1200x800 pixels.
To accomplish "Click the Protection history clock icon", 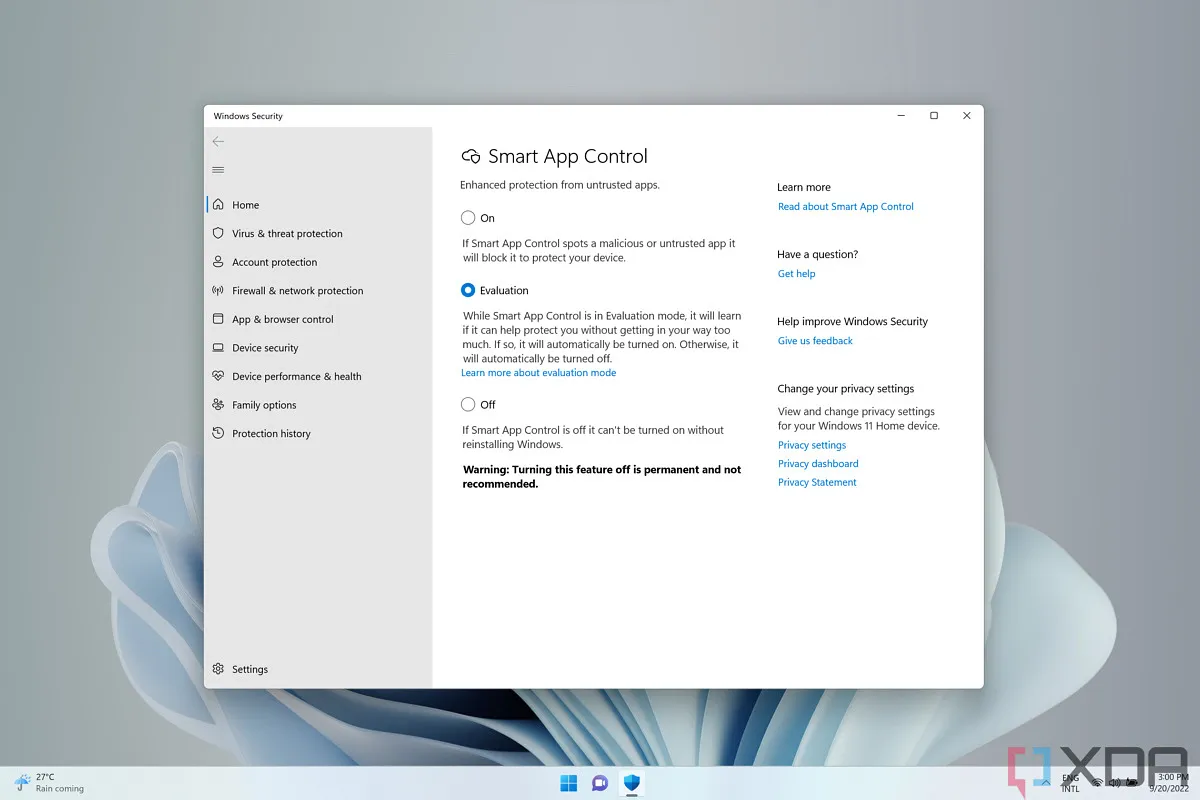I will click(219, 433).
